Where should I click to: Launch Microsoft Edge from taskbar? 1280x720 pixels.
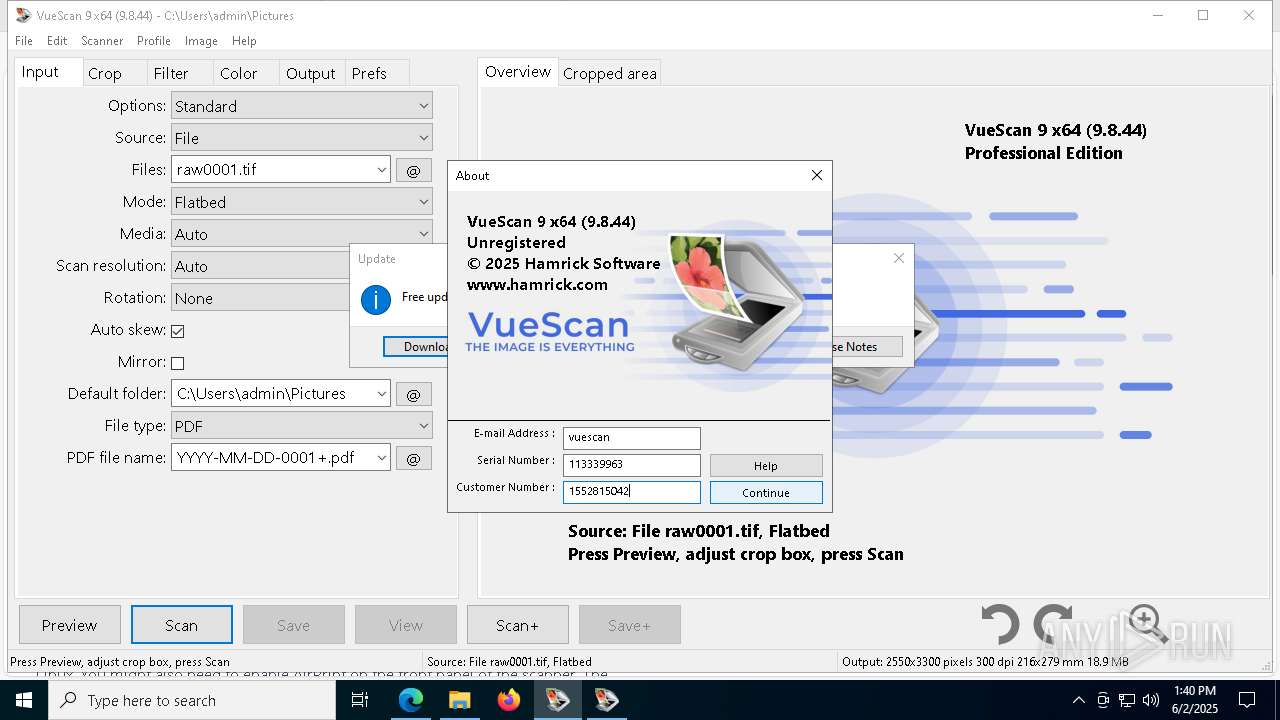[411, 700]
